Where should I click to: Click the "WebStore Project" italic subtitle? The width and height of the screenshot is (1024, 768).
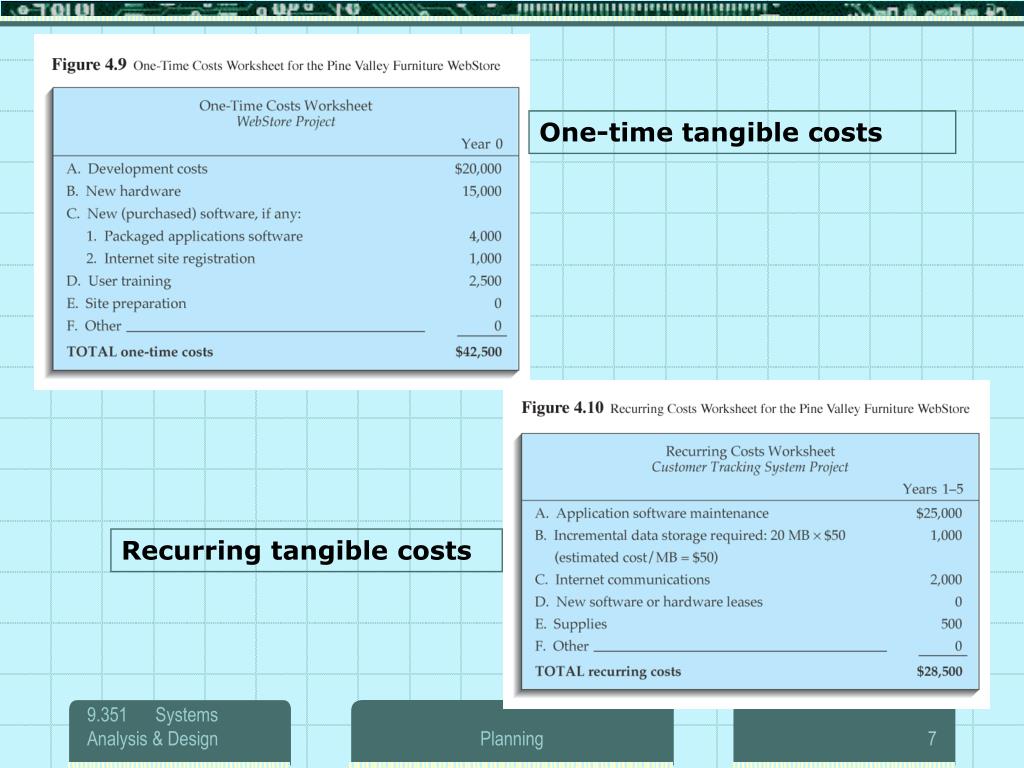[285, 121]
